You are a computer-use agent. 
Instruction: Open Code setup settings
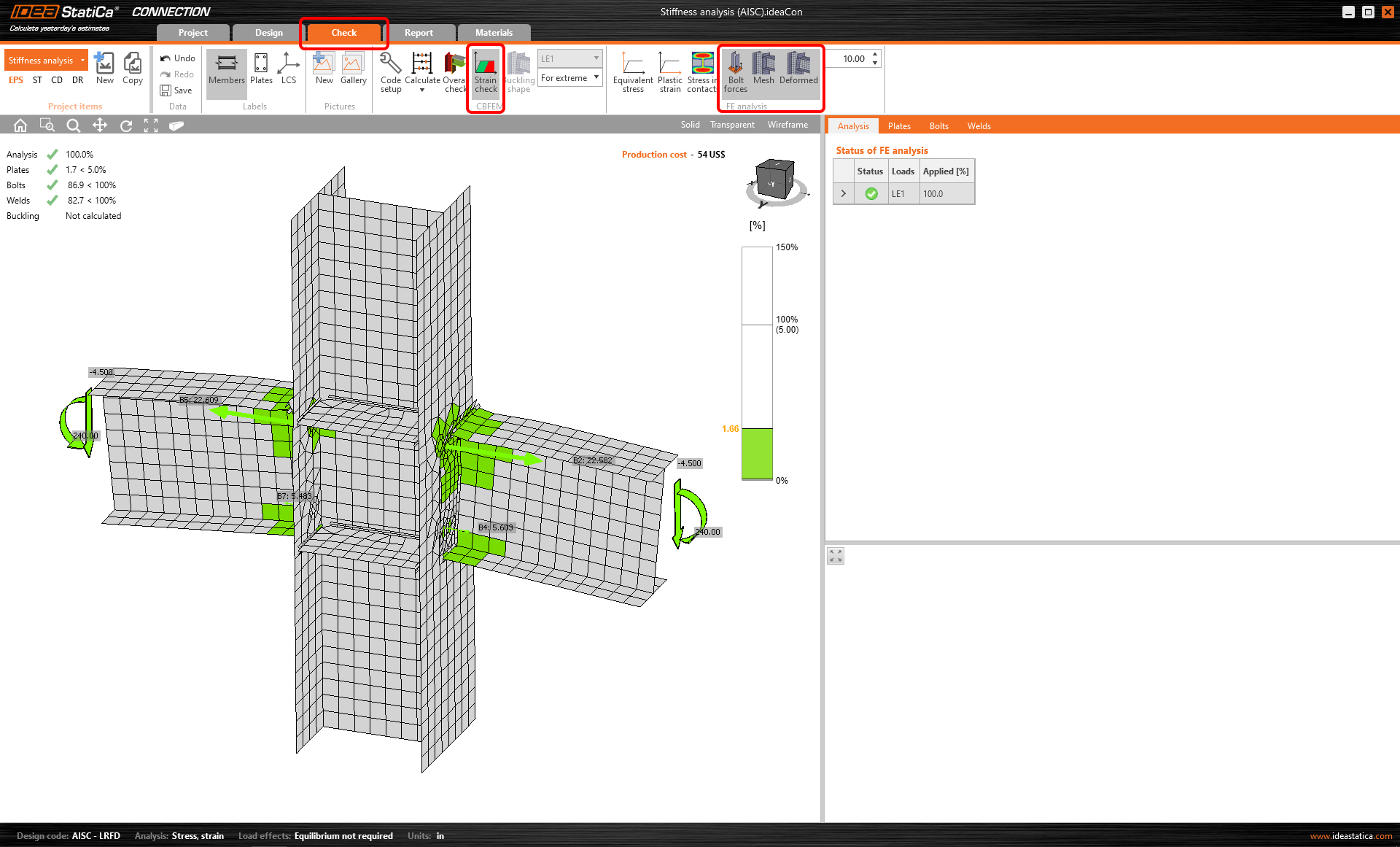point(391,72)
